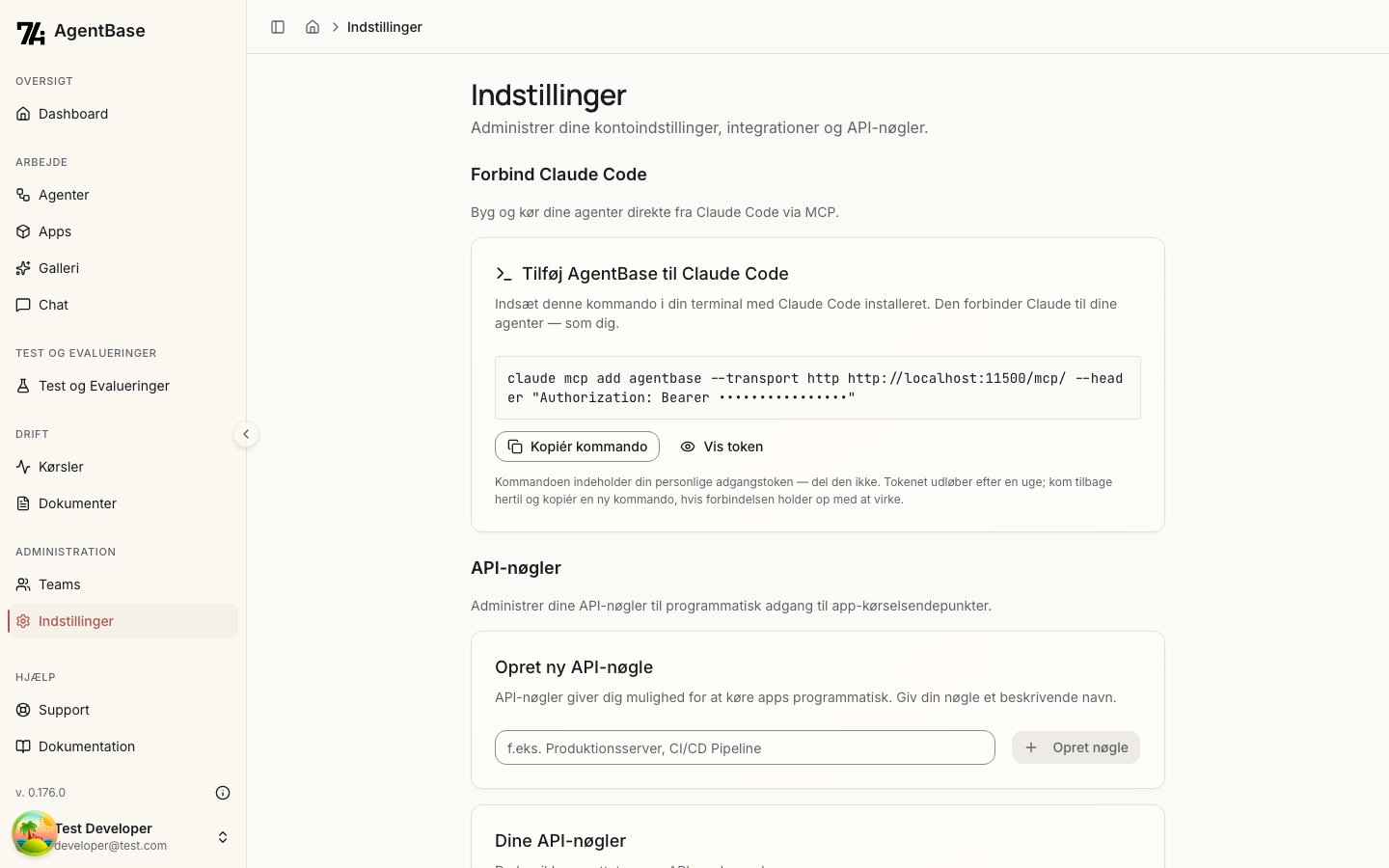Show the hidden token with Vis token
Viewport: 1389px width, 868px height.
point(722,447)
